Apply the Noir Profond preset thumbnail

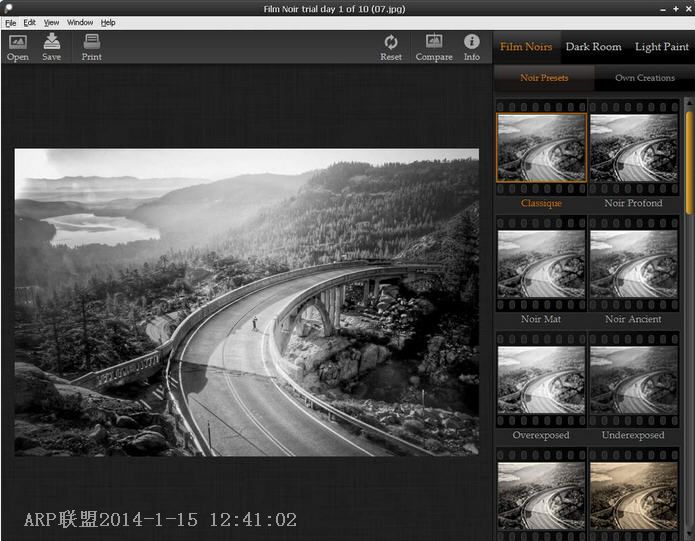tap(633, 148)
